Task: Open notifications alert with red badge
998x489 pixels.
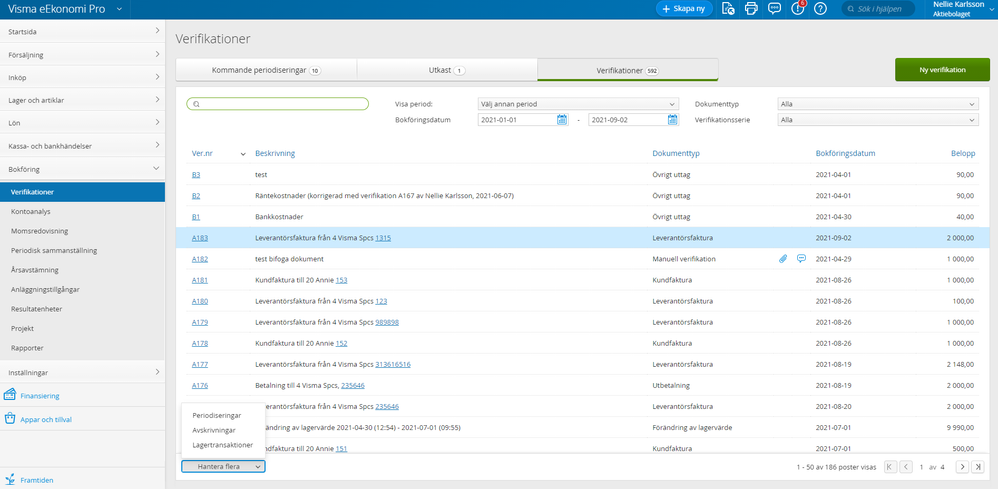Action: (797, 9)
